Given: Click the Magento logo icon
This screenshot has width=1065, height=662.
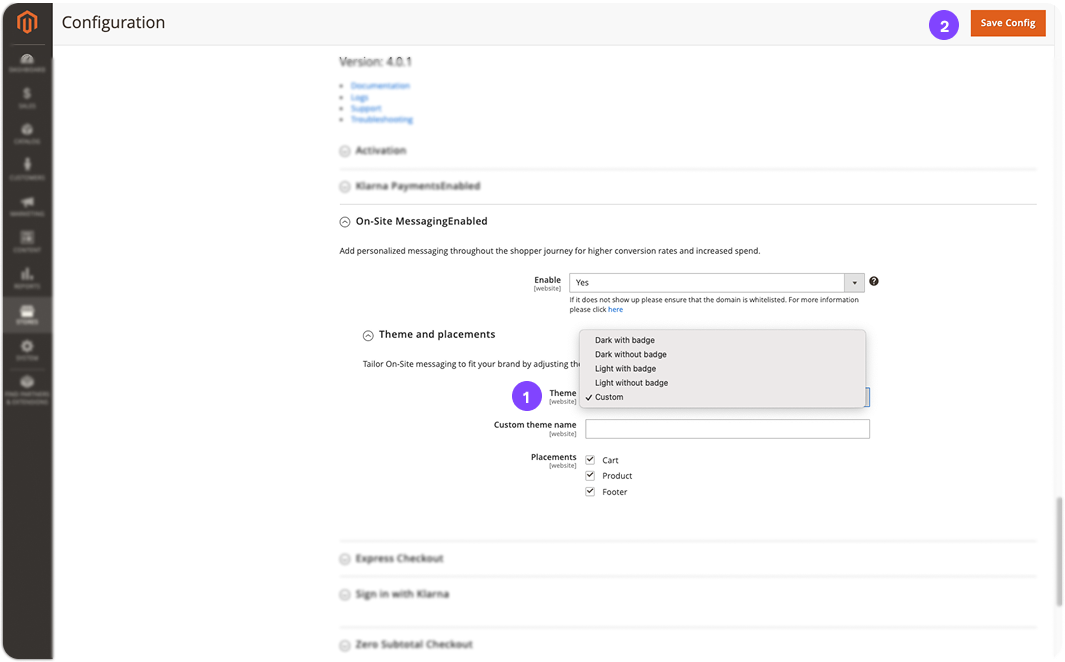Looking at the screenshot, I should tap(26, 23).
